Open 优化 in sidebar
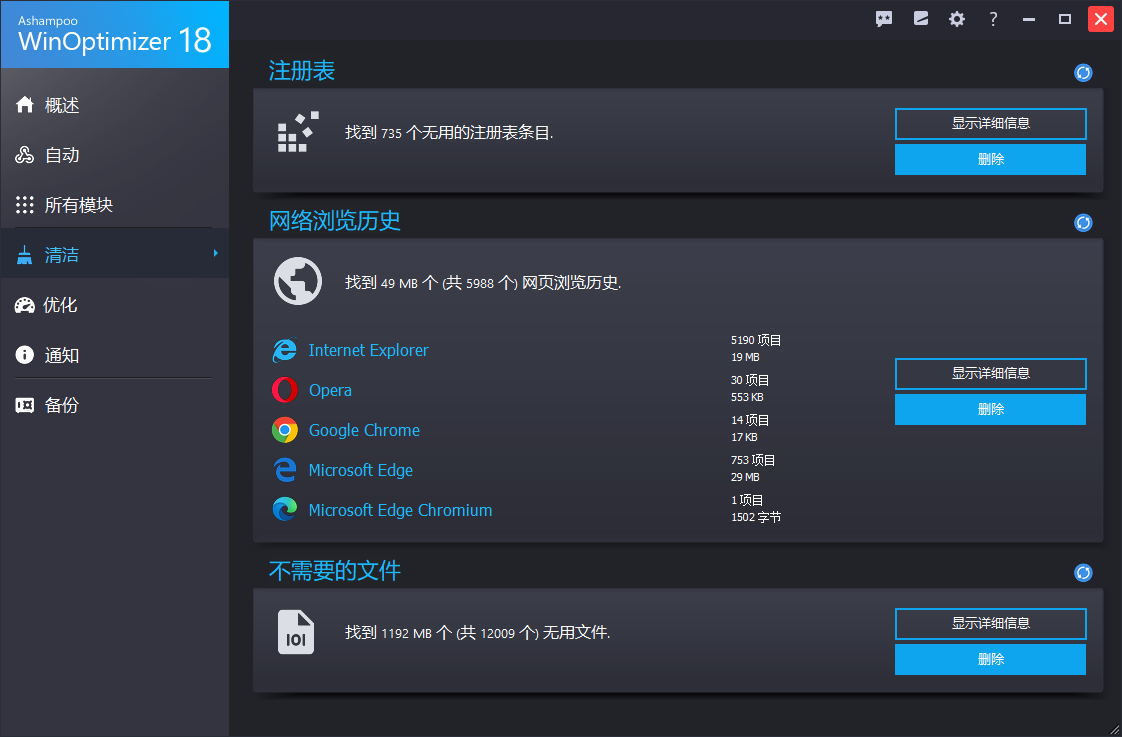This screenshot has width=1122, height=737. coord(114,306)
